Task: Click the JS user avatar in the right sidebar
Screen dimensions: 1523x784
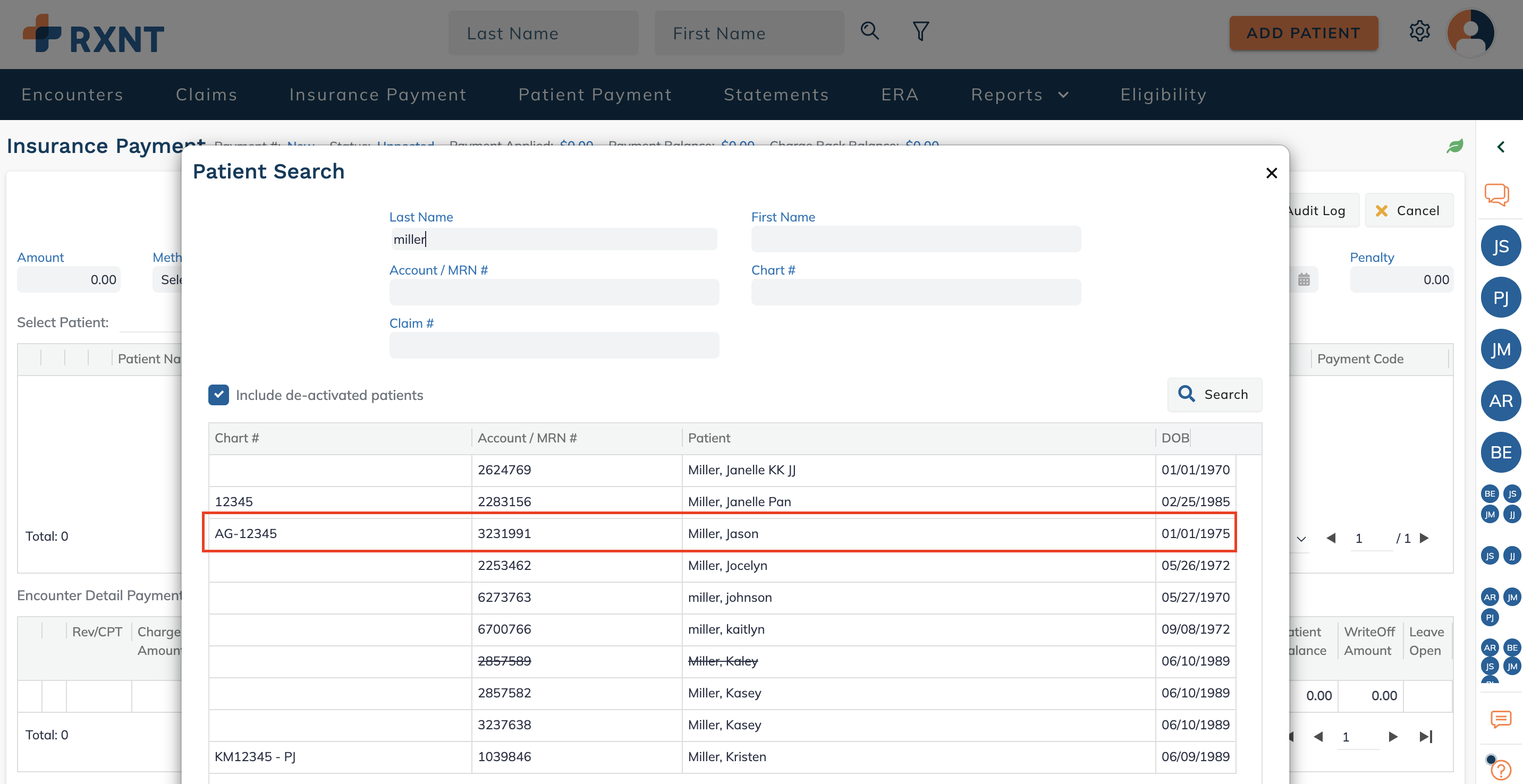Action: 1501,246
